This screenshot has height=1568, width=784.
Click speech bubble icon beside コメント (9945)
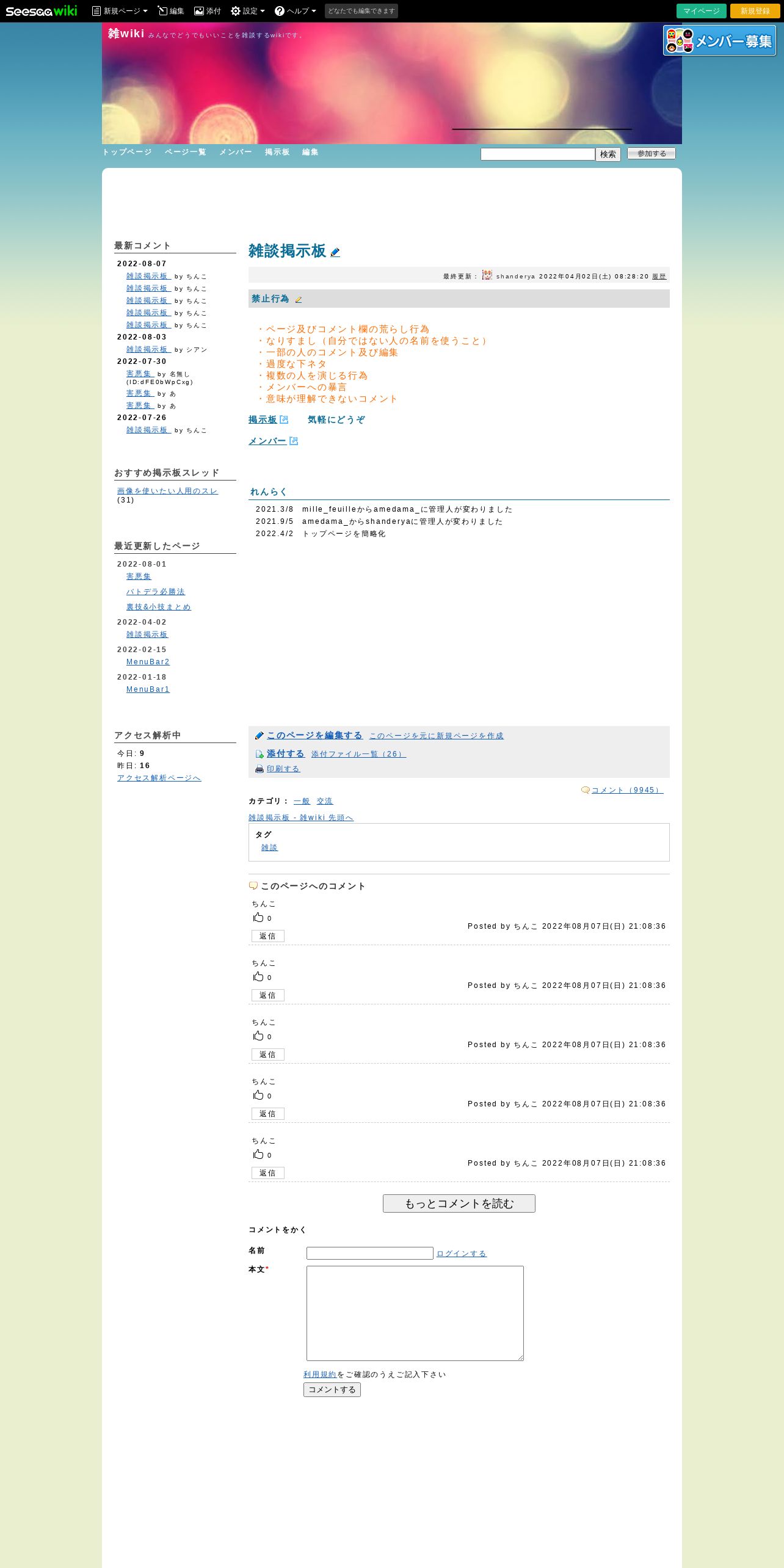click(x=586, y=790)
